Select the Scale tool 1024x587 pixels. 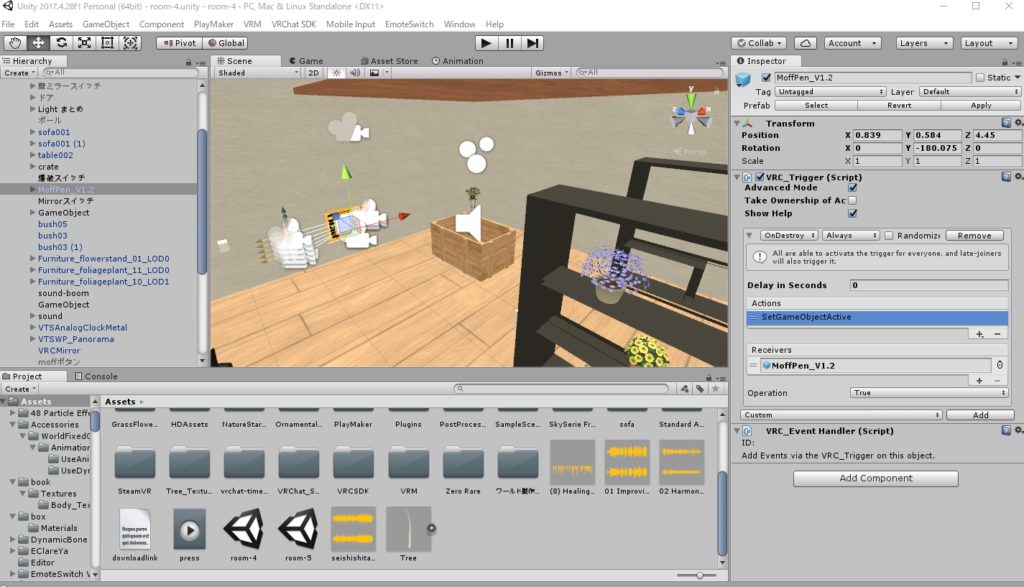tap(82, 43)
